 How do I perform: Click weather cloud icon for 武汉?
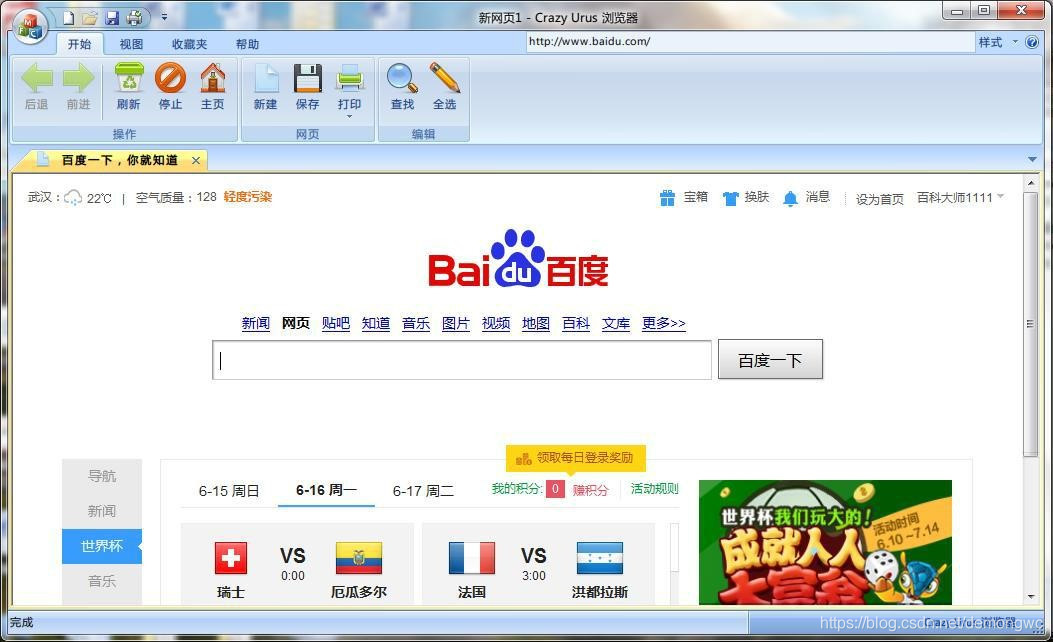click(73, 197)
